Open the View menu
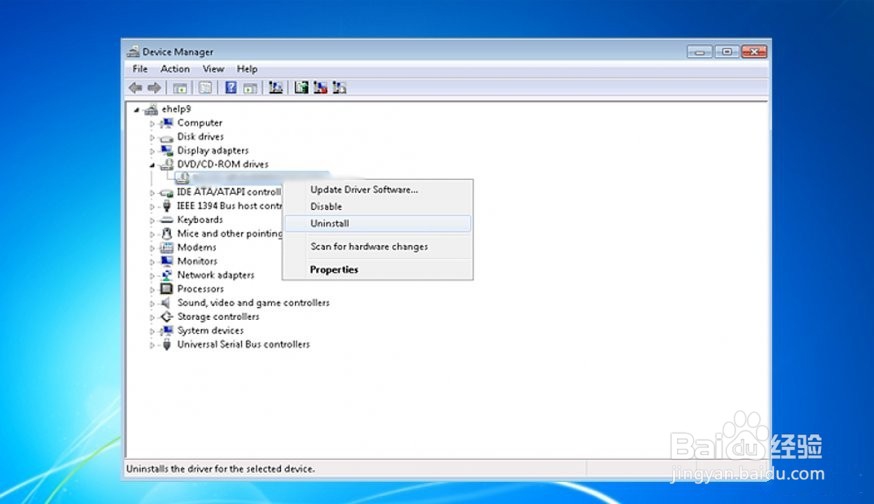 213,69
